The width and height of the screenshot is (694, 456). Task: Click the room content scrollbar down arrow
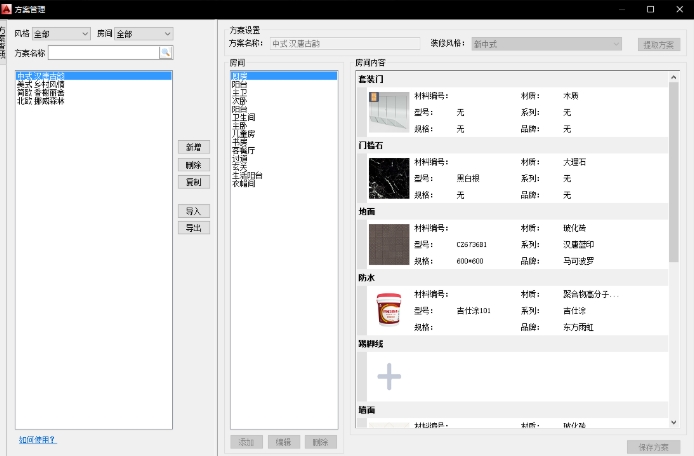pos(674,423)
